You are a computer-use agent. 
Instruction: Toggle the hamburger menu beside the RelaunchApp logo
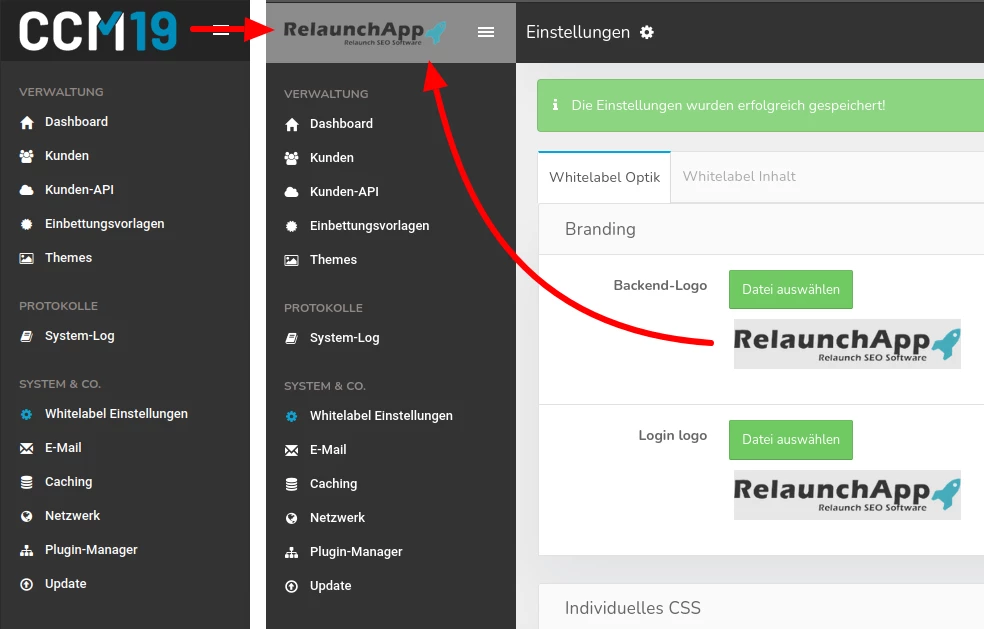pyautogui.click(x=486, y=32)
